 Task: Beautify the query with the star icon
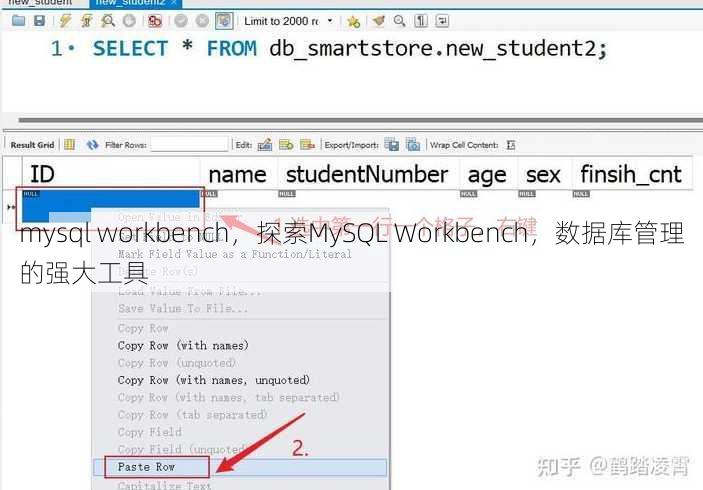(x=353, y=21)
